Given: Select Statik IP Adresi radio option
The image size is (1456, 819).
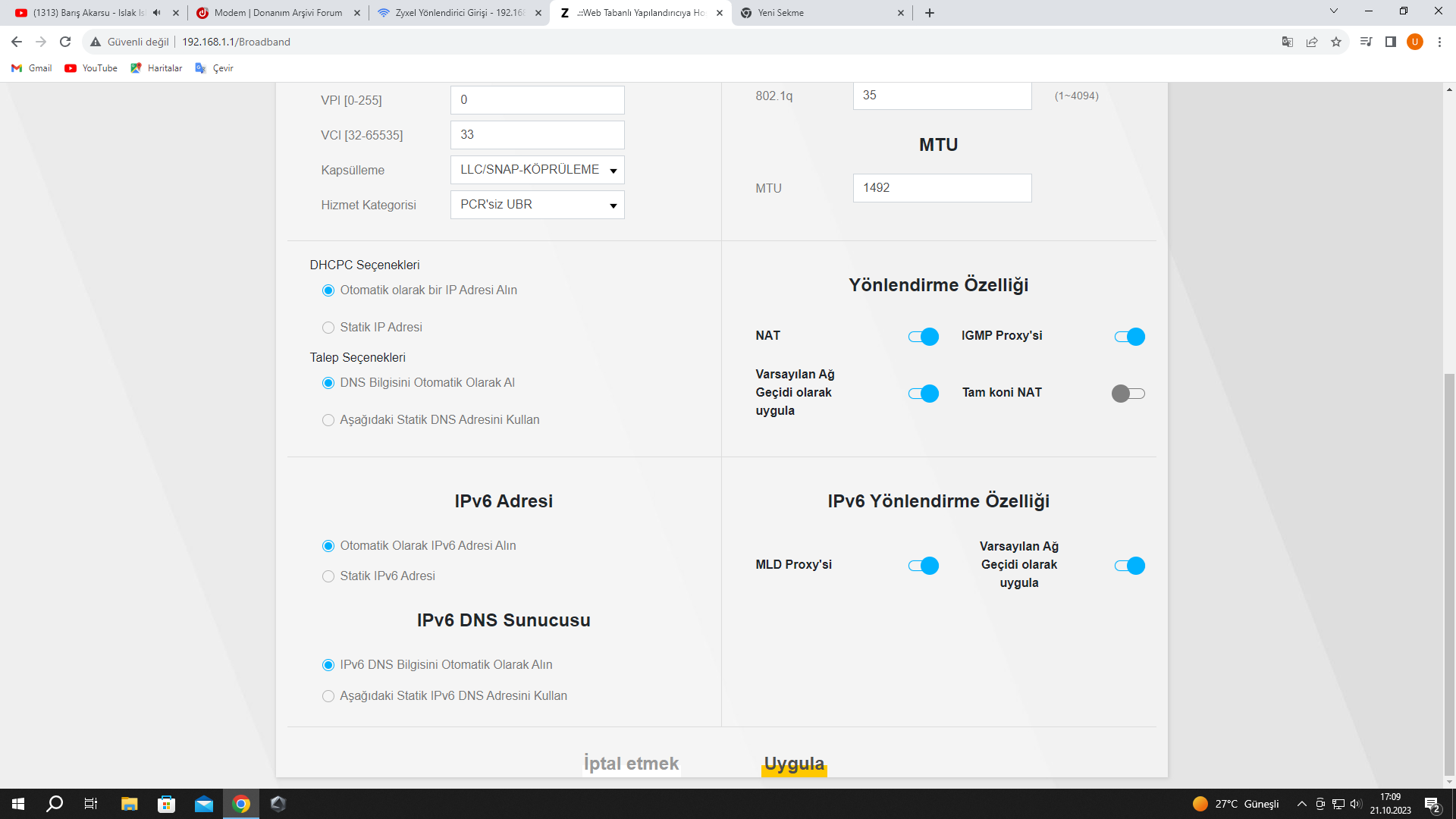Looking at the screenshot, I should (x=328, y=328).
